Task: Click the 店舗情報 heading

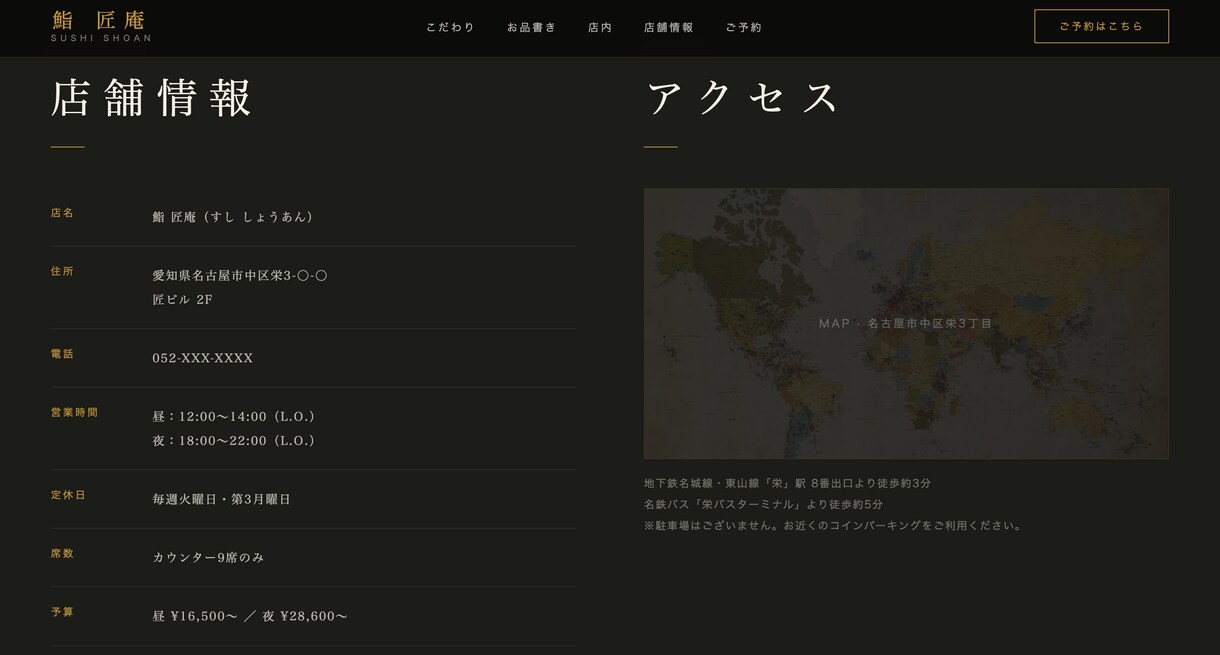Action: (x=151, y=98)
